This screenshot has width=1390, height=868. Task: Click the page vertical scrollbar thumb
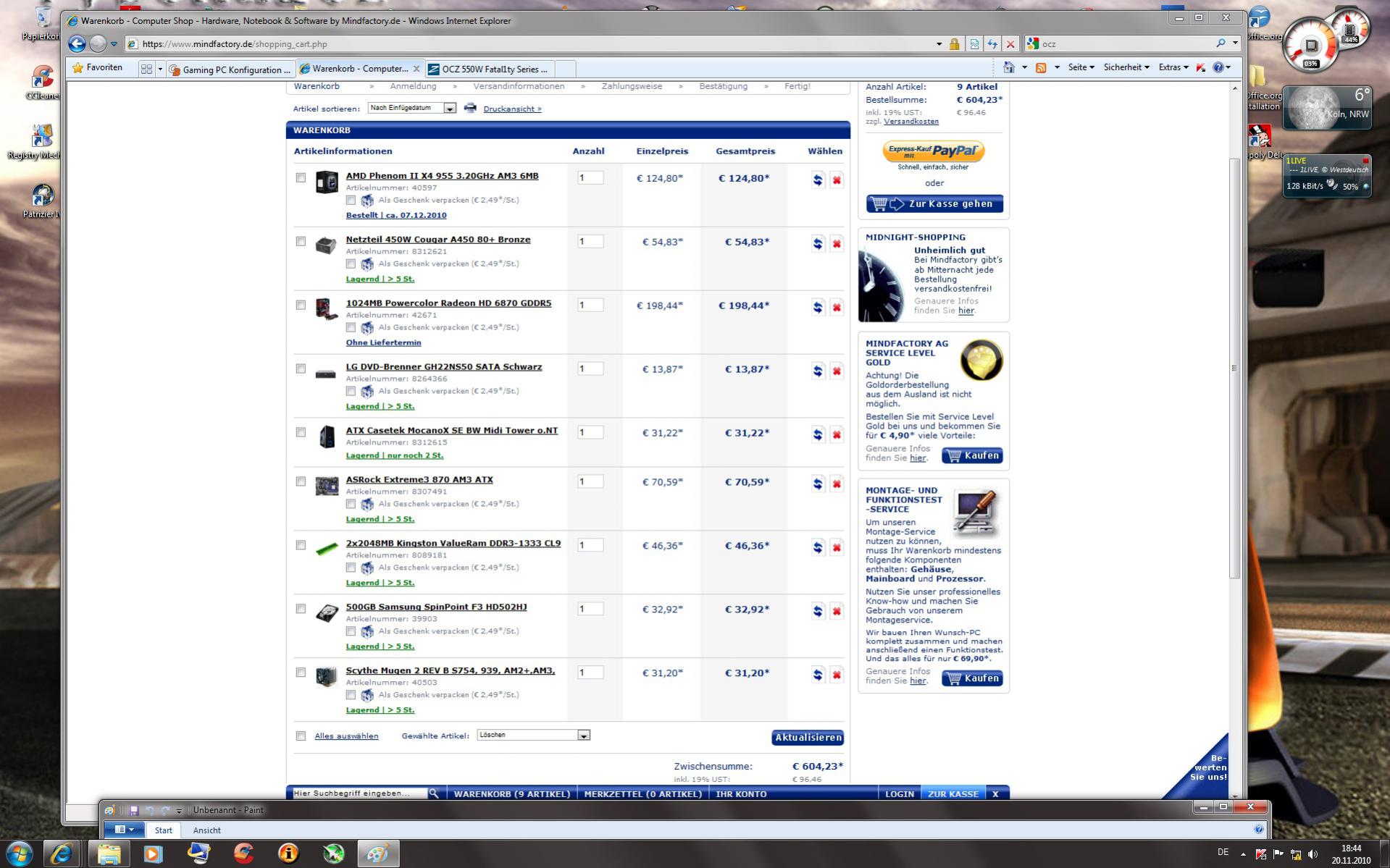tap(1234, 368)
